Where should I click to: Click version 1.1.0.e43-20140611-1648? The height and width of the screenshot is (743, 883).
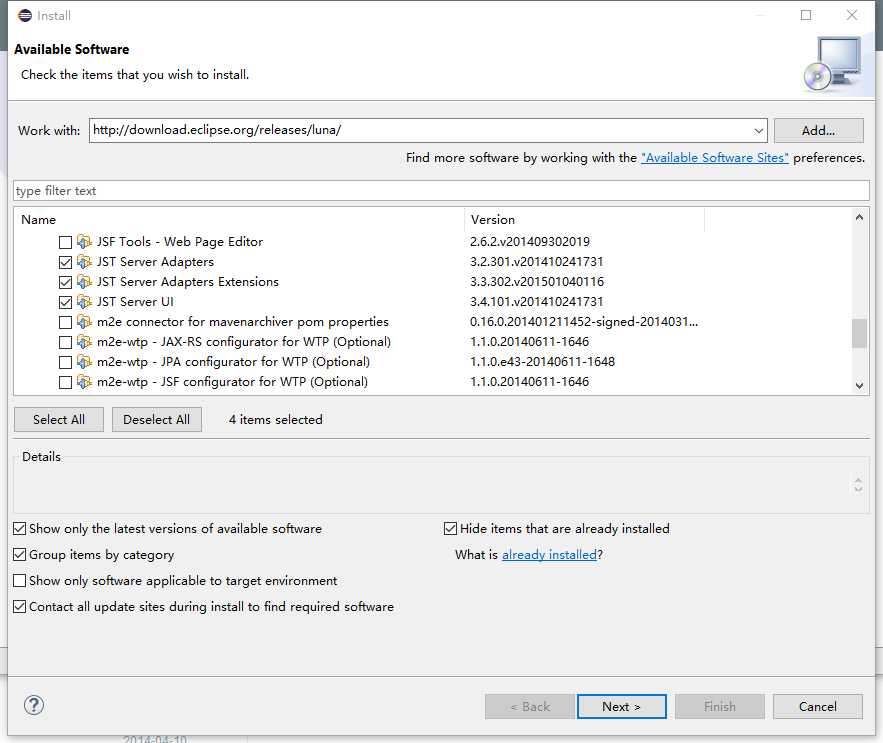pyautogui.click(x=542, y=362)
